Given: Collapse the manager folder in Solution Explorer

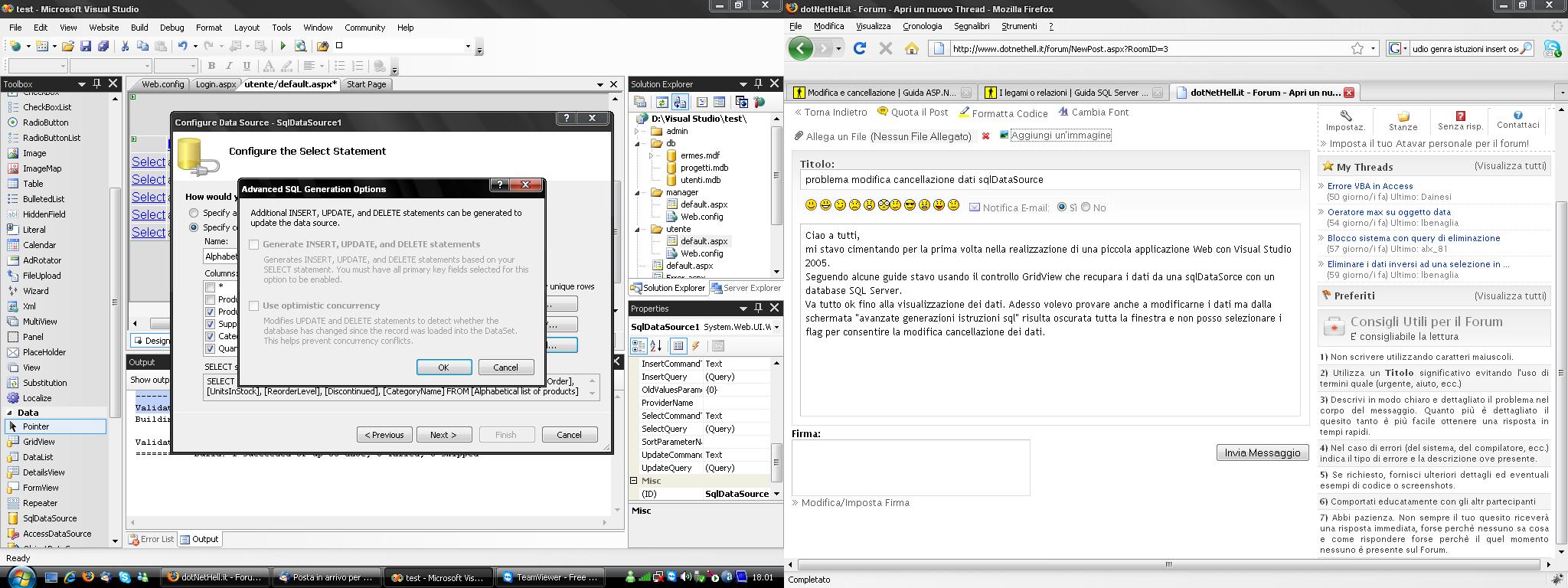Looking at the screenshot, I should (x=637, y=192).
